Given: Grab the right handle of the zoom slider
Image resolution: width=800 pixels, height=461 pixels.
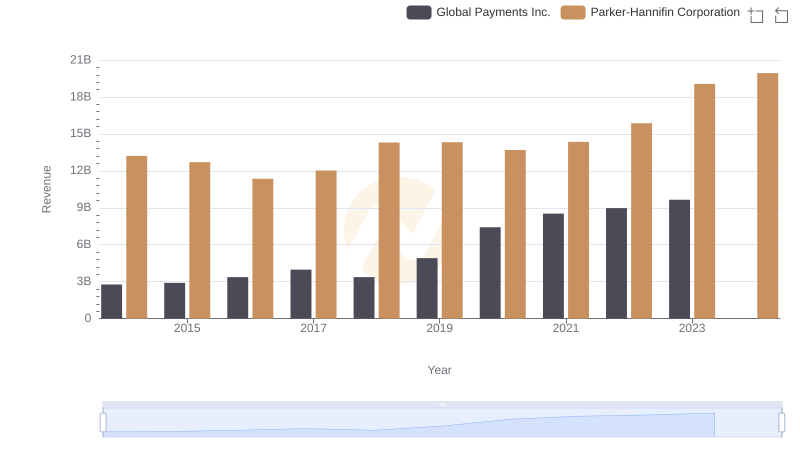Looking at the screenshot, I should click(782, 423).
